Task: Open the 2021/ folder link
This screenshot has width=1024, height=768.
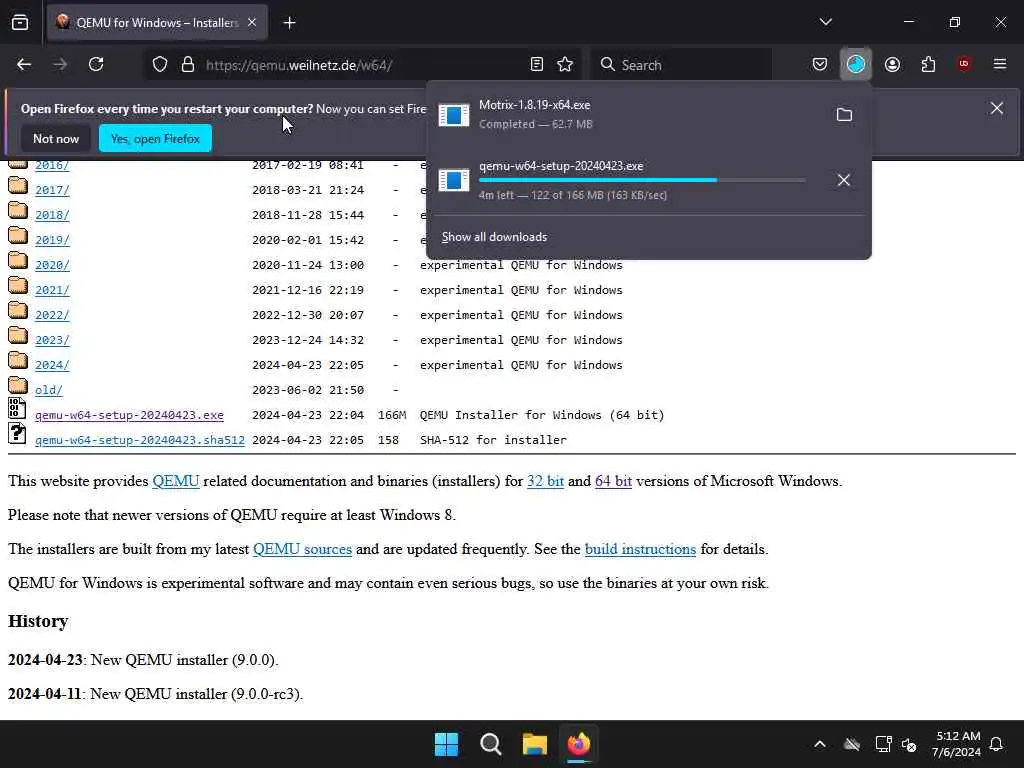Action: pos(52,290)
